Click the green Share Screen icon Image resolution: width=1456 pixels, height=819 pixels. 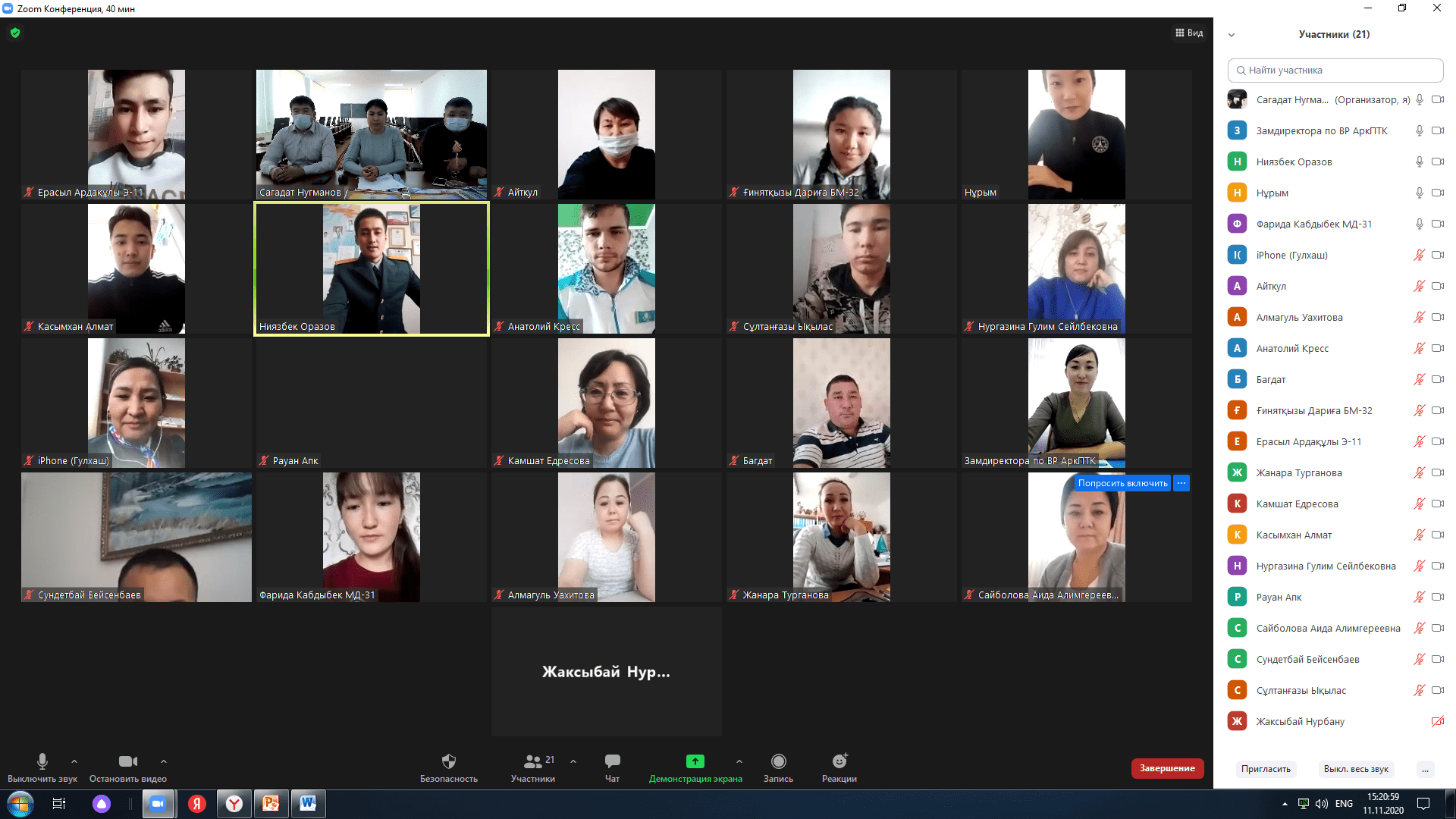coord(695,761)
